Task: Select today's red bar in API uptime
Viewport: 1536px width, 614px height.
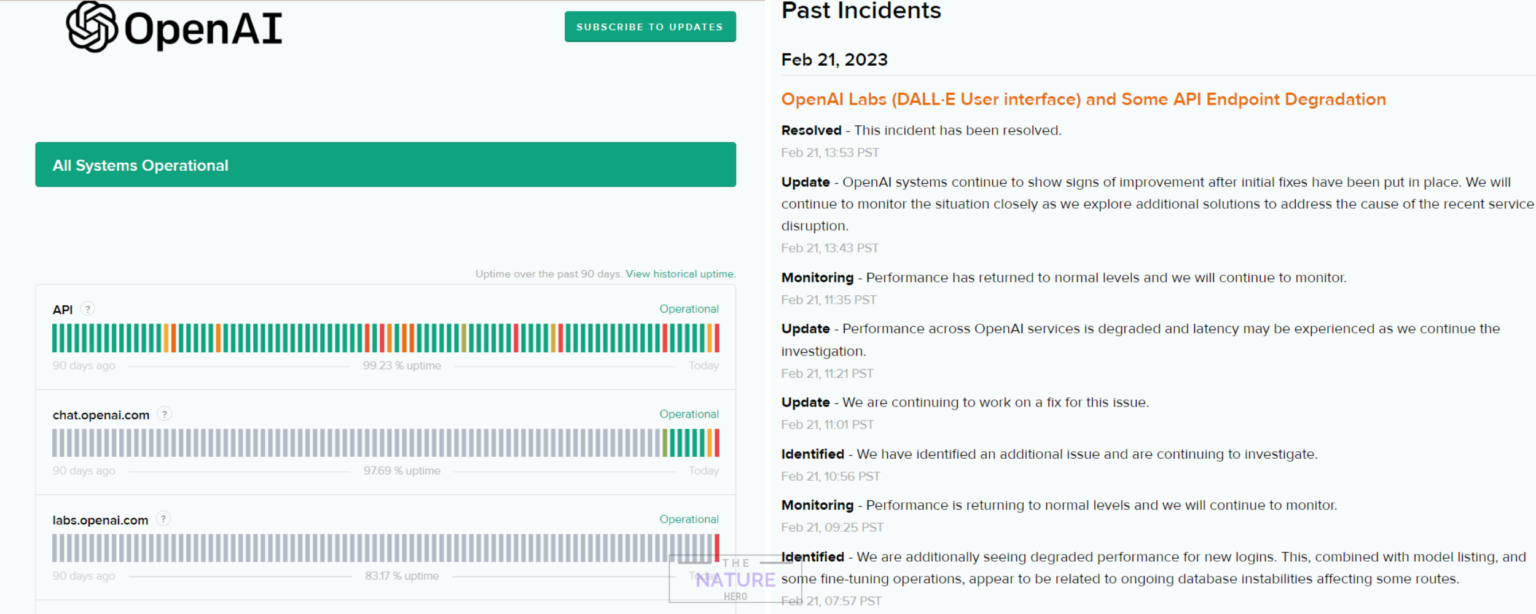Action: pyautogui.click(x=716, y=338)
